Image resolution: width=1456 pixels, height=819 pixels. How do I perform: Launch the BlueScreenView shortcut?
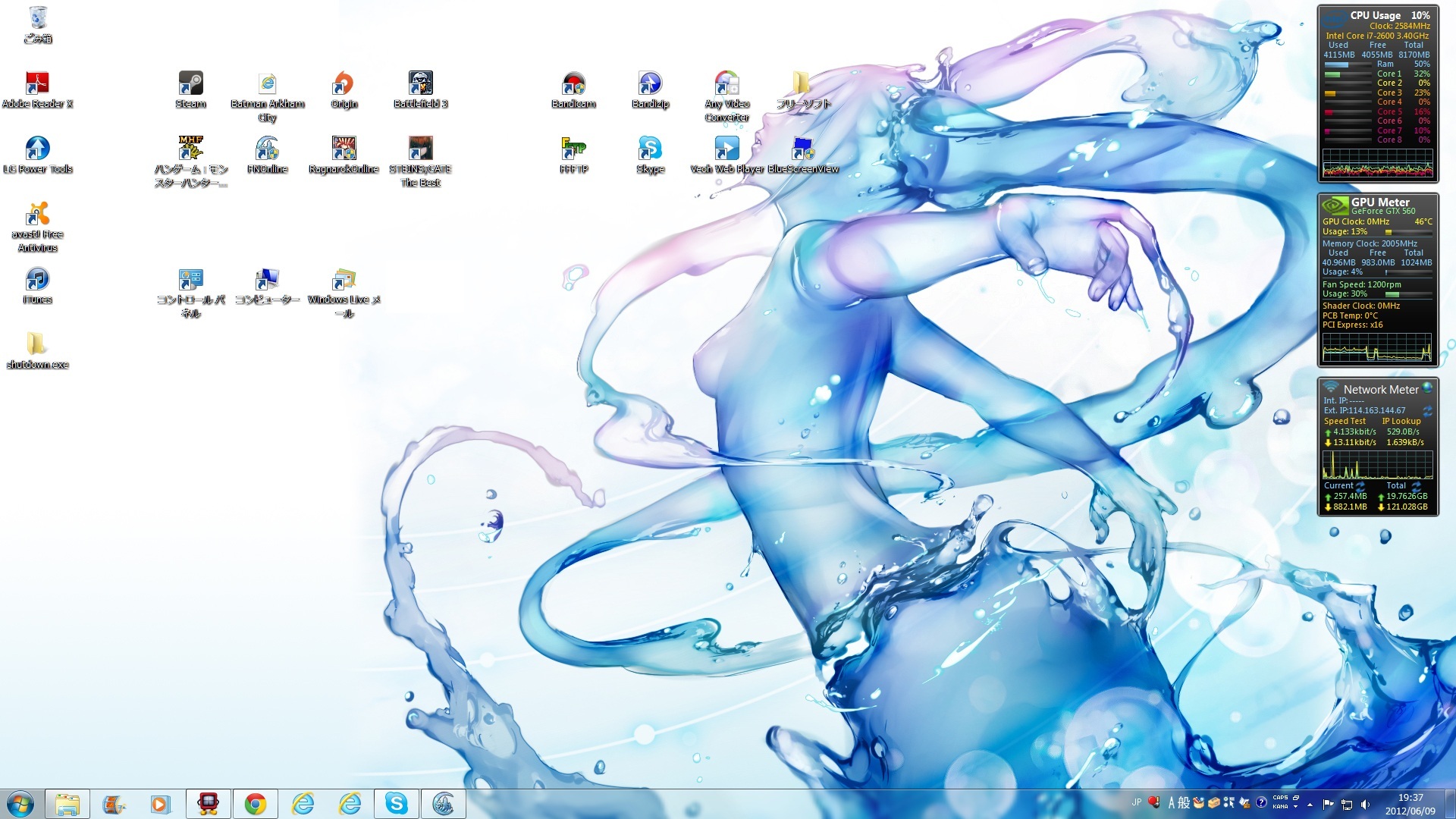(802, 149)
